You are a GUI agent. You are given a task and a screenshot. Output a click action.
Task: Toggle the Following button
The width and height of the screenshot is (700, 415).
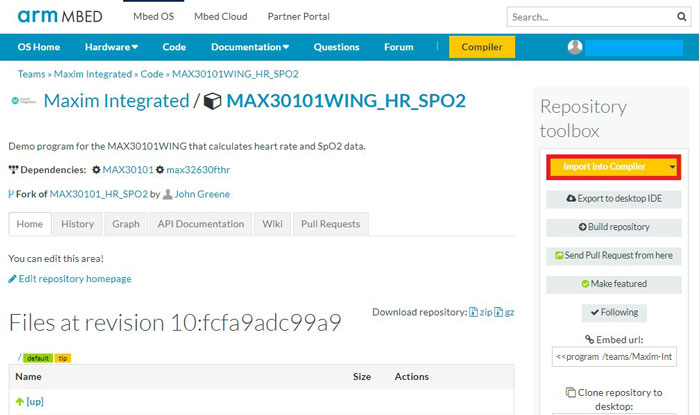point(614,312)
